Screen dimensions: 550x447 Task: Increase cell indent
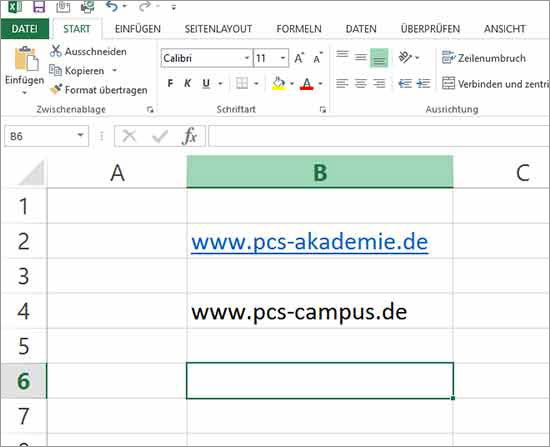423,84
